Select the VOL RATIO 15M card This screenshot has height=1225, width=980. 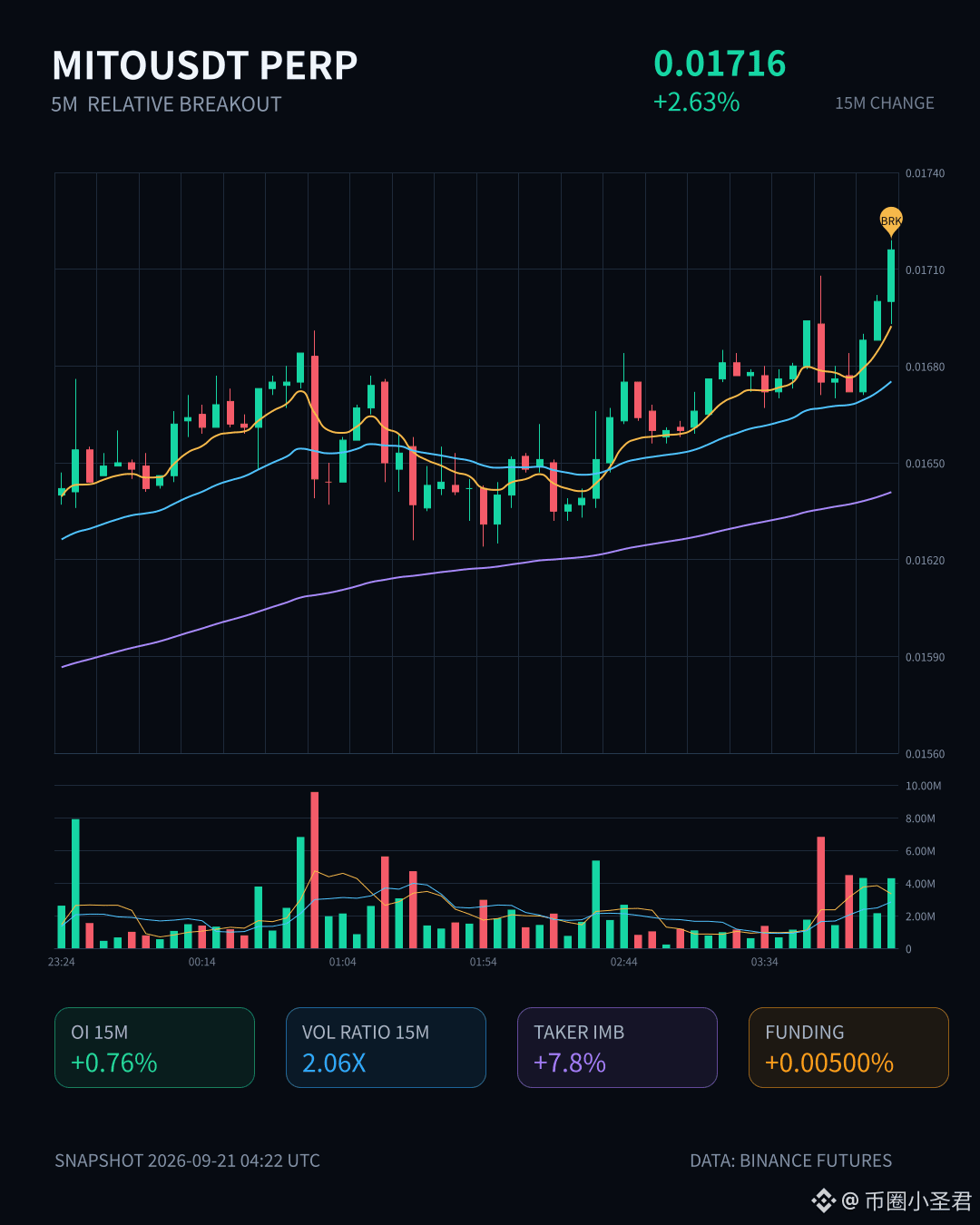coord(386,1047)
